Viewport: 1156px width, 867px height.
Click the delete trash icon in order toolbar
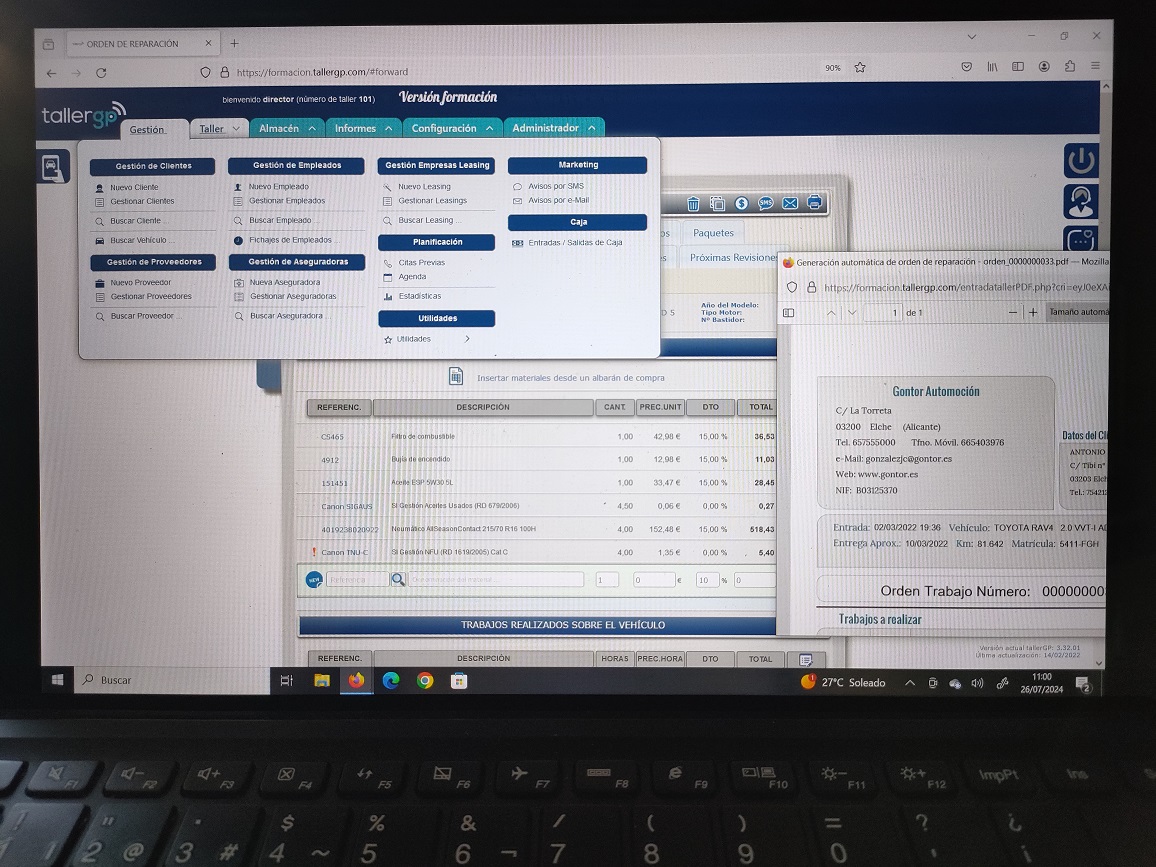click(693, 204)
